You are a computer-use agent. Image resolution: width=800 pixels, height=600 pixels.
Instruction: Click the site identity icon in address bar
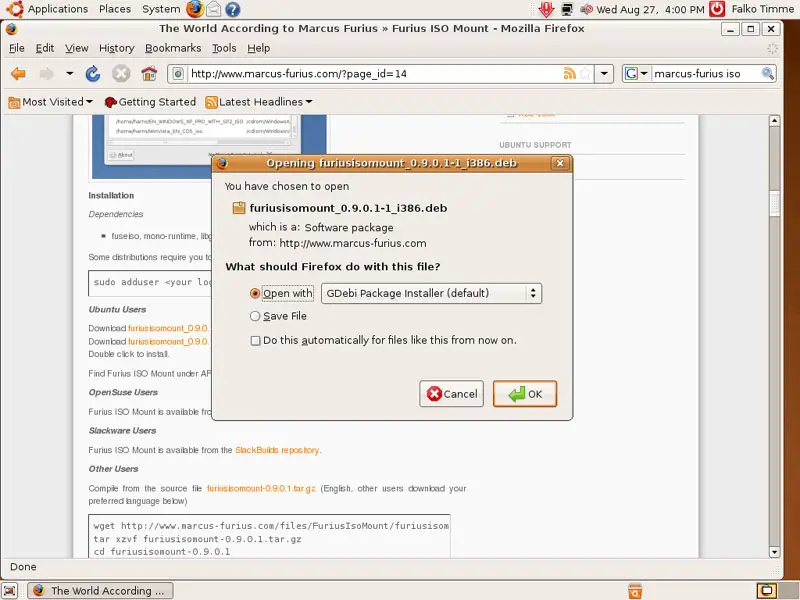(x=178, y=74)
